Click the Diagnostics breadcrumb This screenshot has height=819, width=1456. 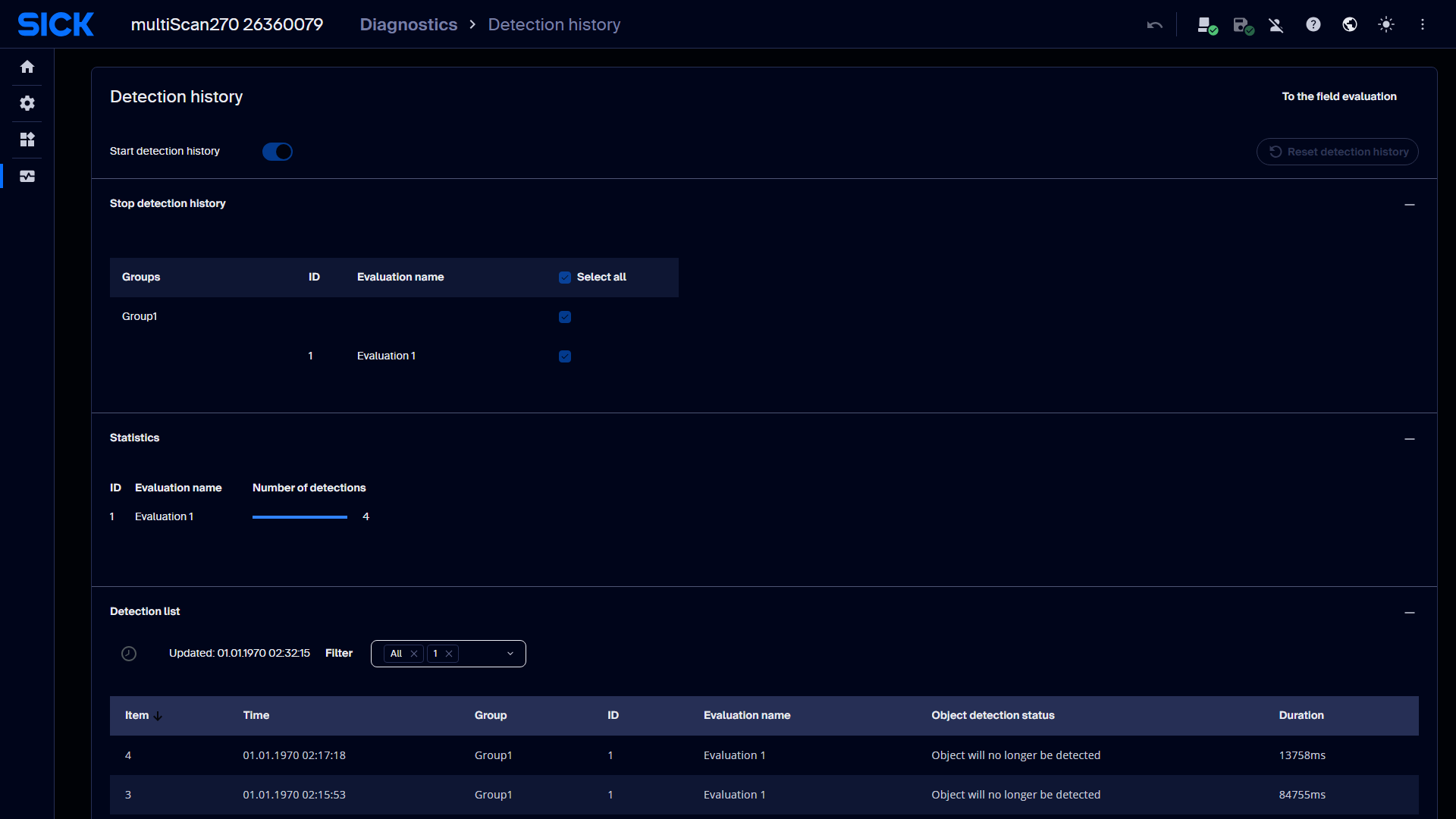tap(409, 24)
